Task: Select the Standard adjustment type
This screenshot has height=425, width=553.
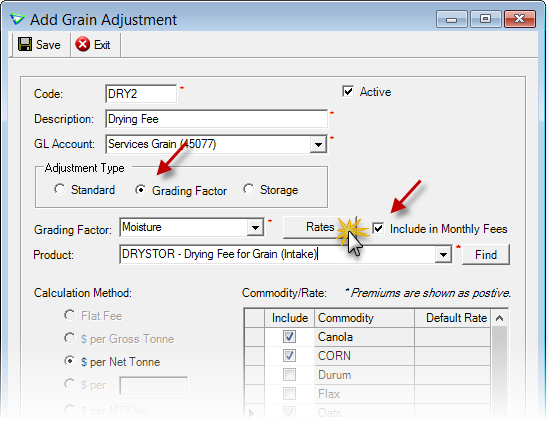Action: pos(59,189)
